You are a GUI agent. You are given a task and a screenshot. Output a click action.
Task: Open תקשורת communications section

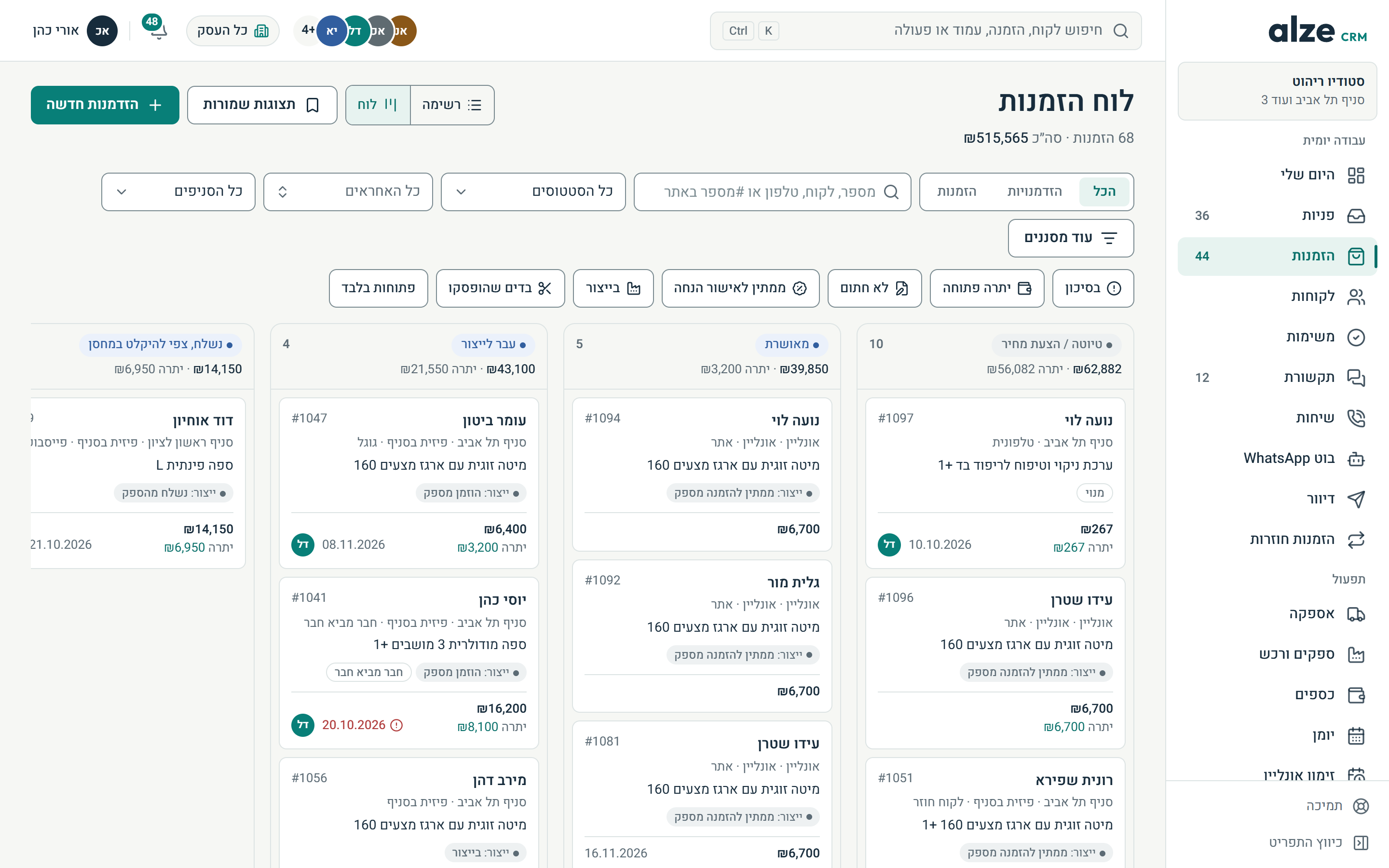(1277, 377)
